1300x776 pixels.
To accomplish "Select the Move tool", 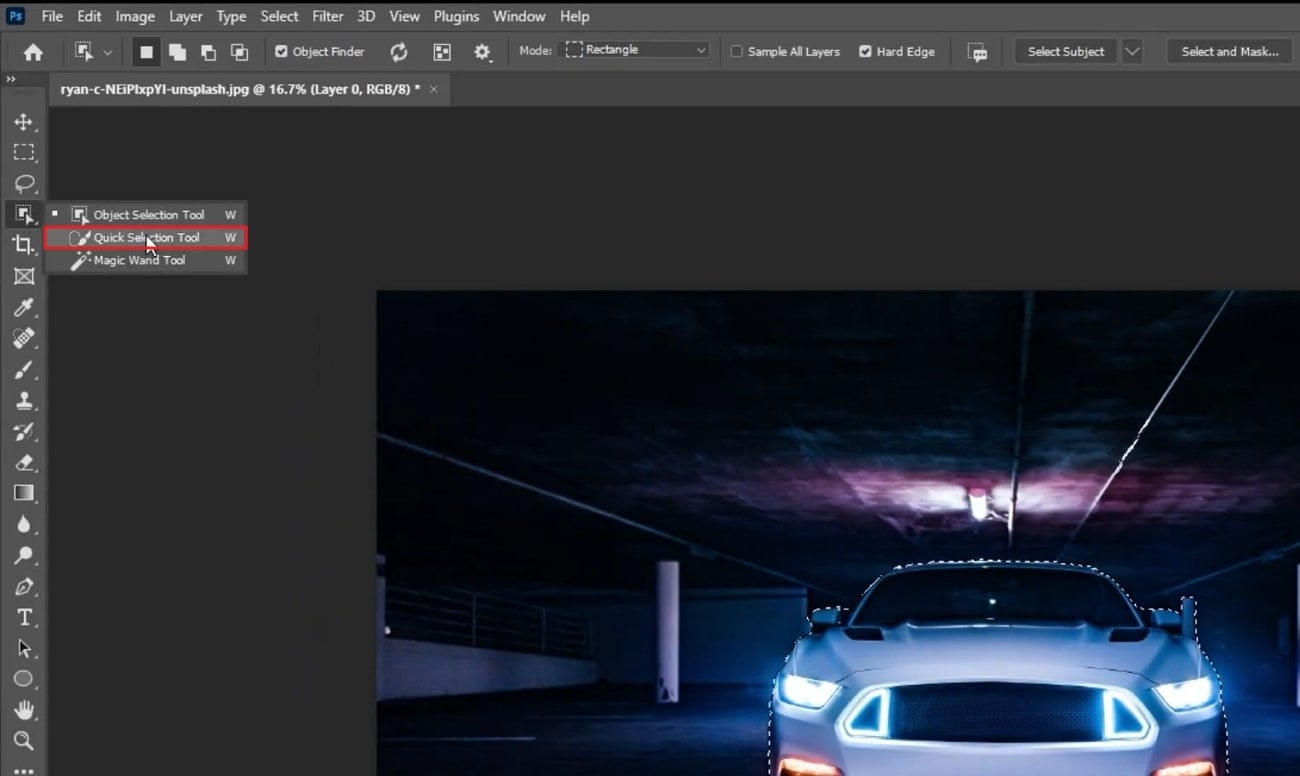I will [x=23, y=122].
